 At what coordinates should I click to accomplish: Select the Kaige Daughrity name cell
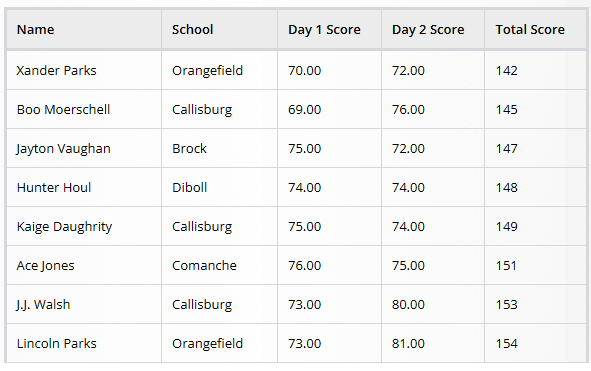(x=84, y=226)
